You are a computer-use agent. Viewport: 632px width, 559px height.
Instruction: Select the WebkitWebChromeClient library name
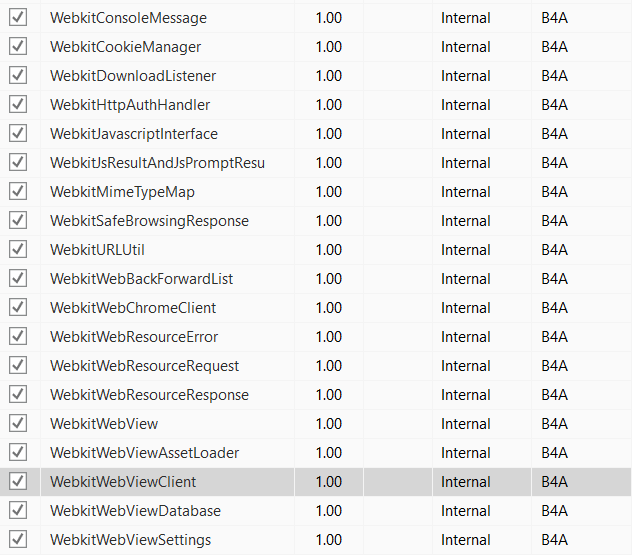[x=133, y=308]
